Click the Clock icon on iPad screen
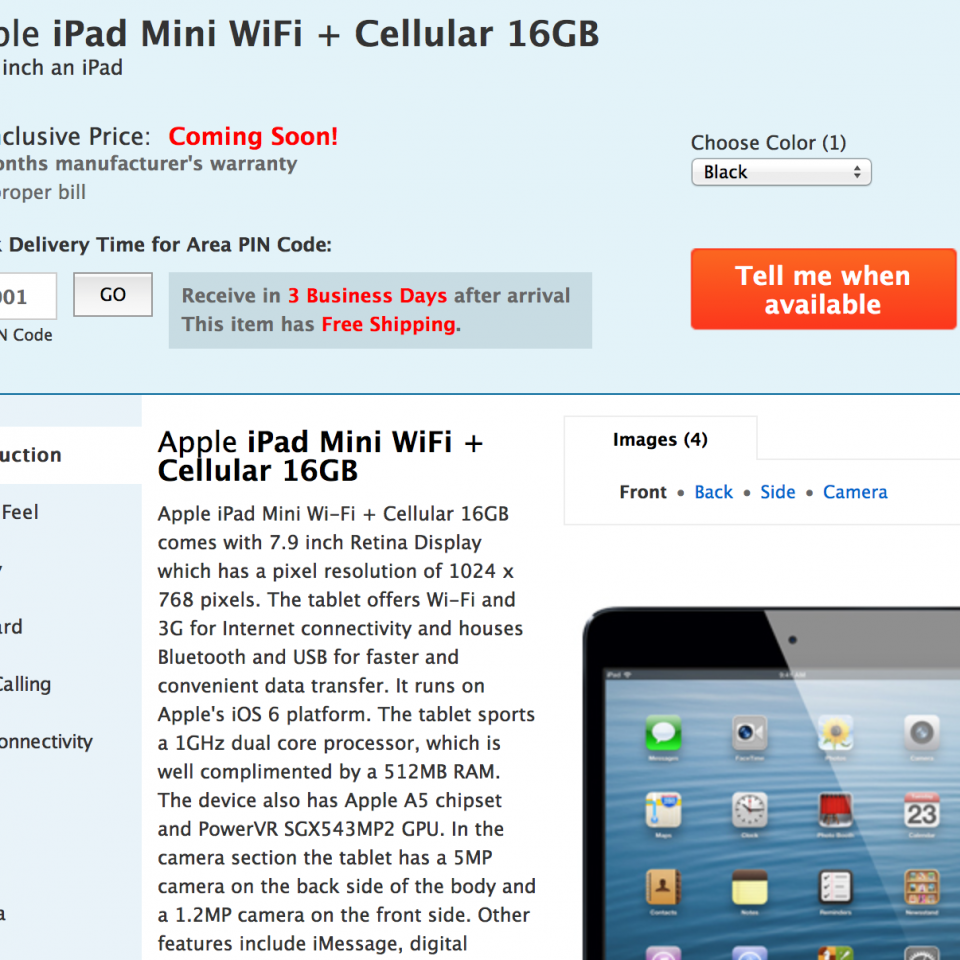960x960 pixels. [x=749, y=810]
